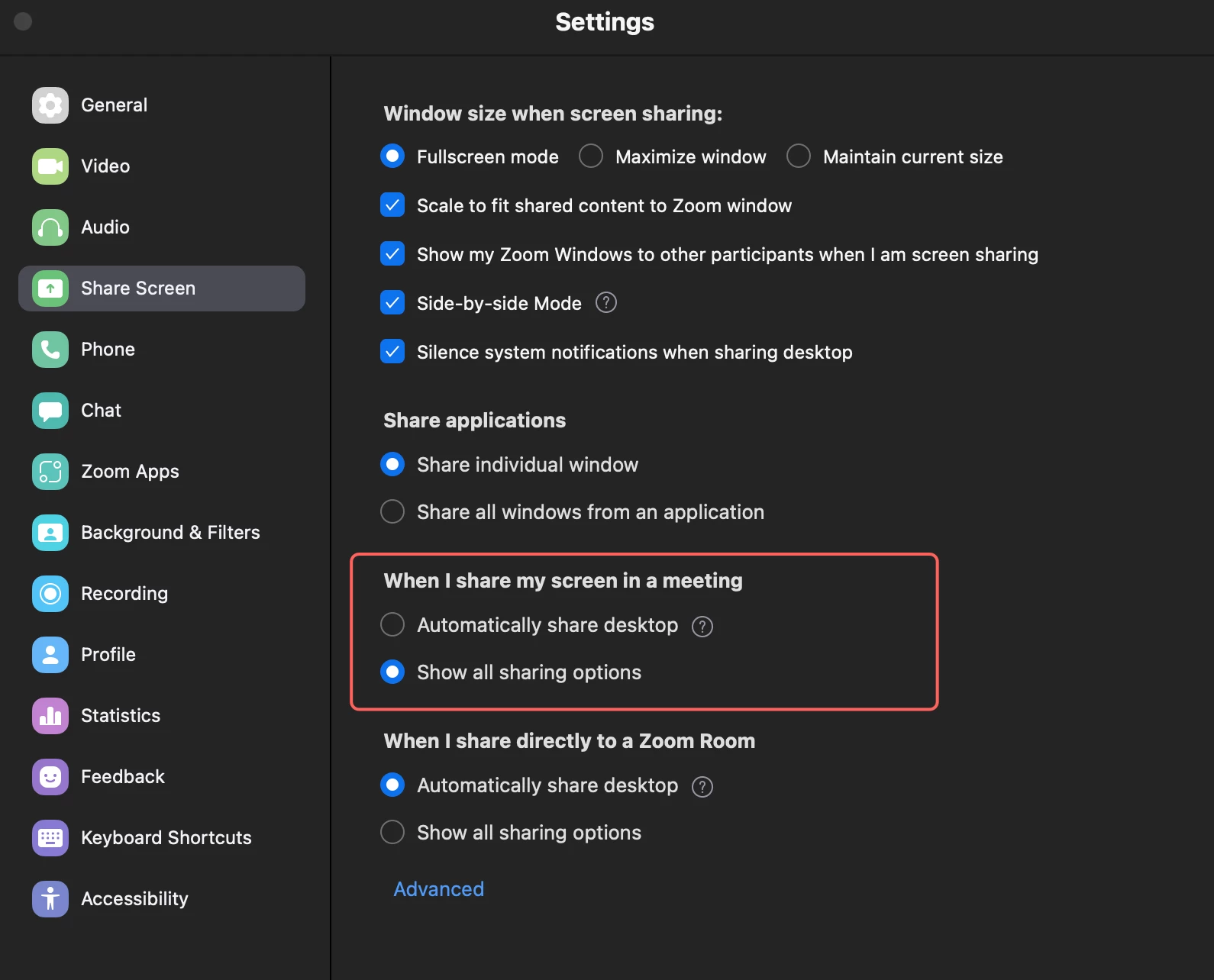Click help icon beside Side-by-side Mode
1214x980 pixels.
coord(606,303)
